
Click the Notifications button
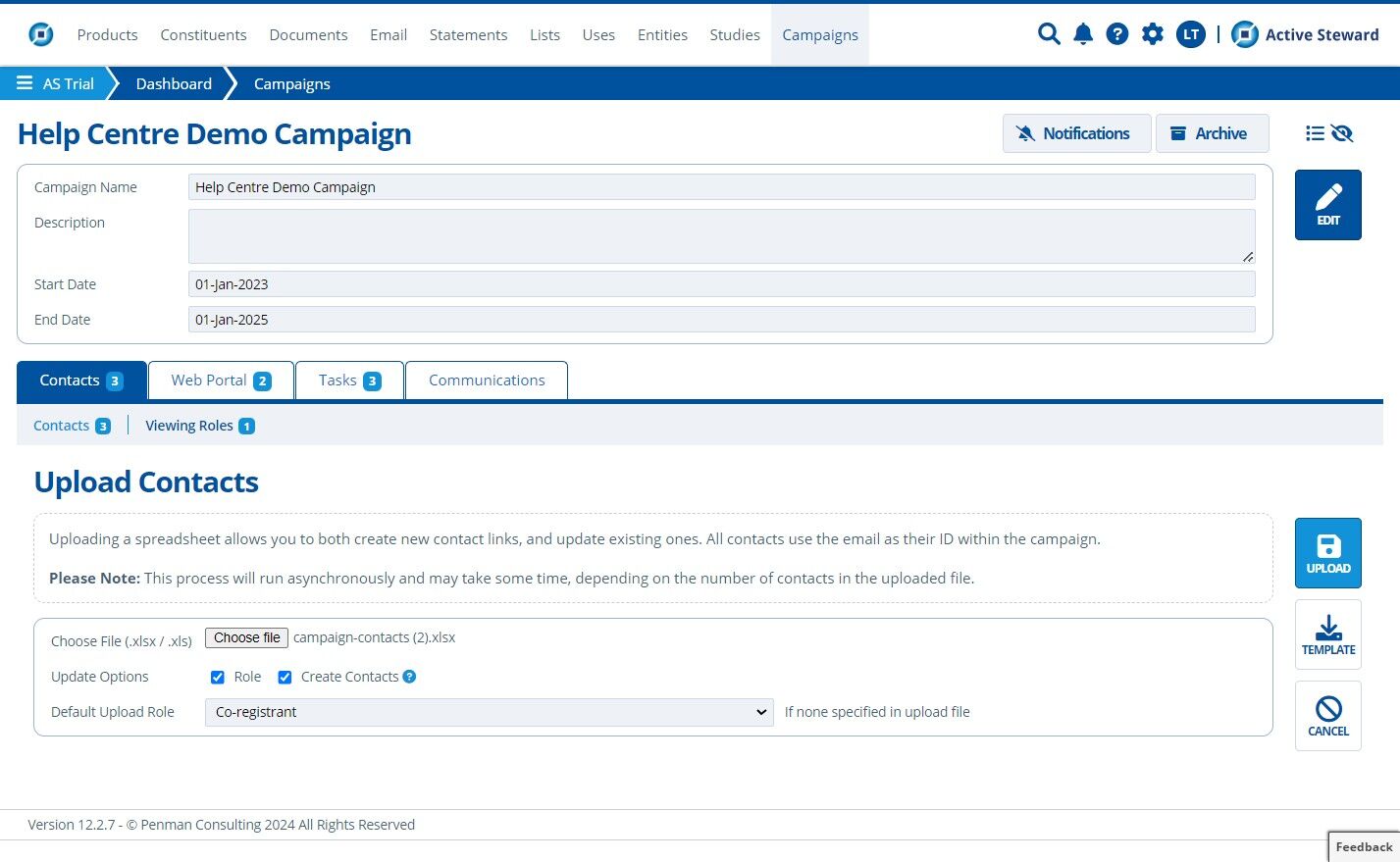coord(1076,133)
